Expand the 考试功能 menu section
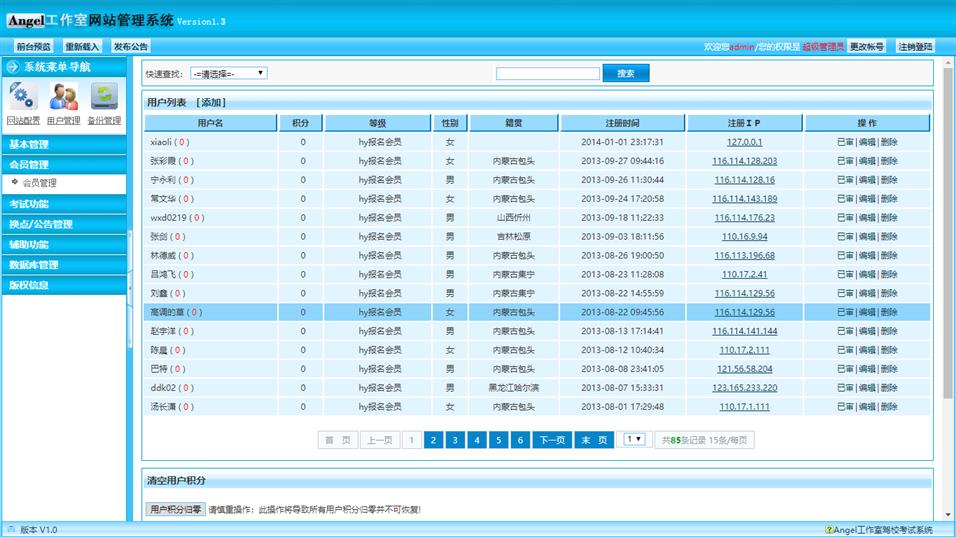Screen dimensions: 956x537 [x=64, y=204]
